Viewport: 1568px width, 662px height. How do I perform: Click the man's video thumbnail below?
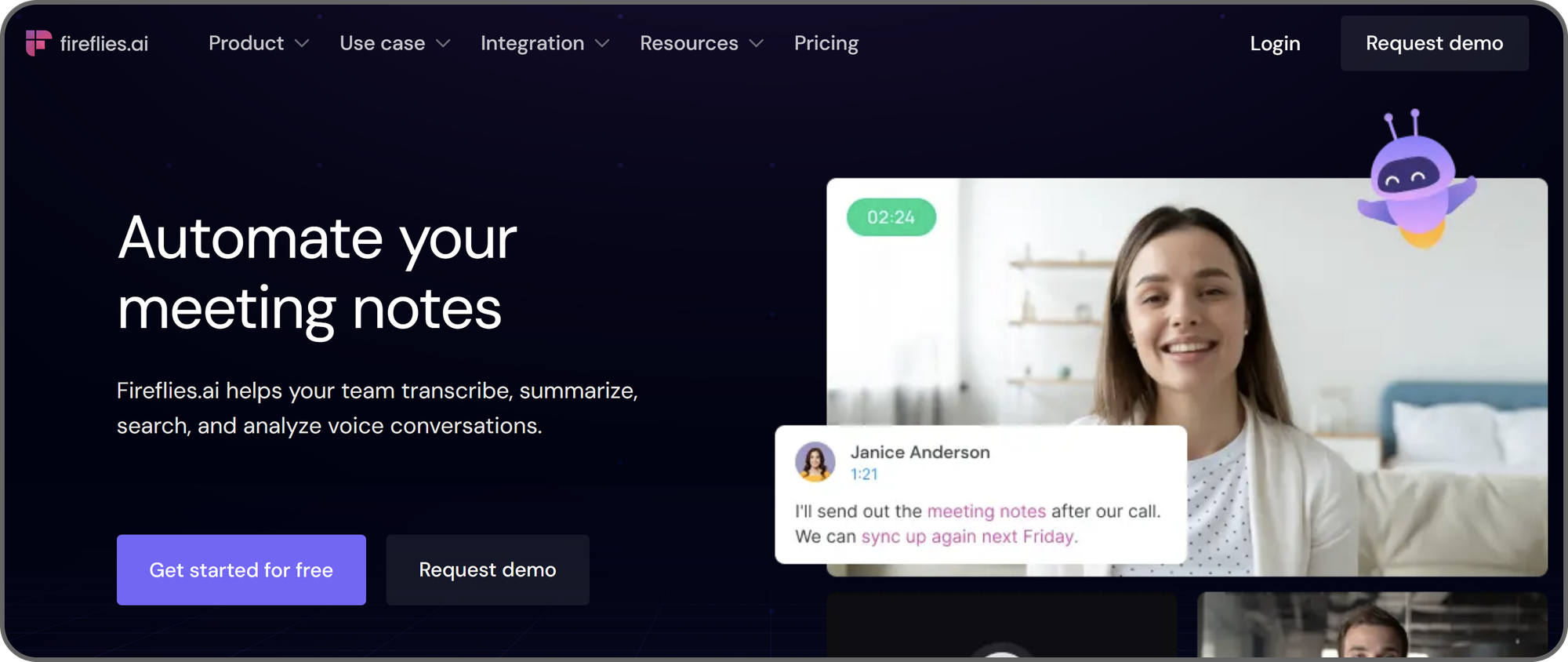(x=1372, y=625)
